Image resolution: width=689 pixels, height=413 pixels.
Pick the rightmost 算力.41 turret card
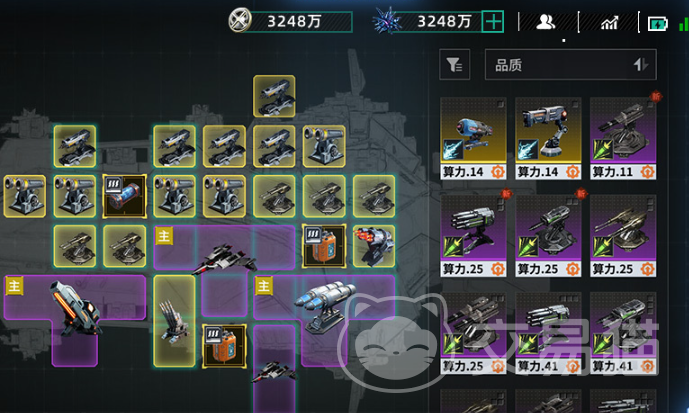tap(623, 333)
